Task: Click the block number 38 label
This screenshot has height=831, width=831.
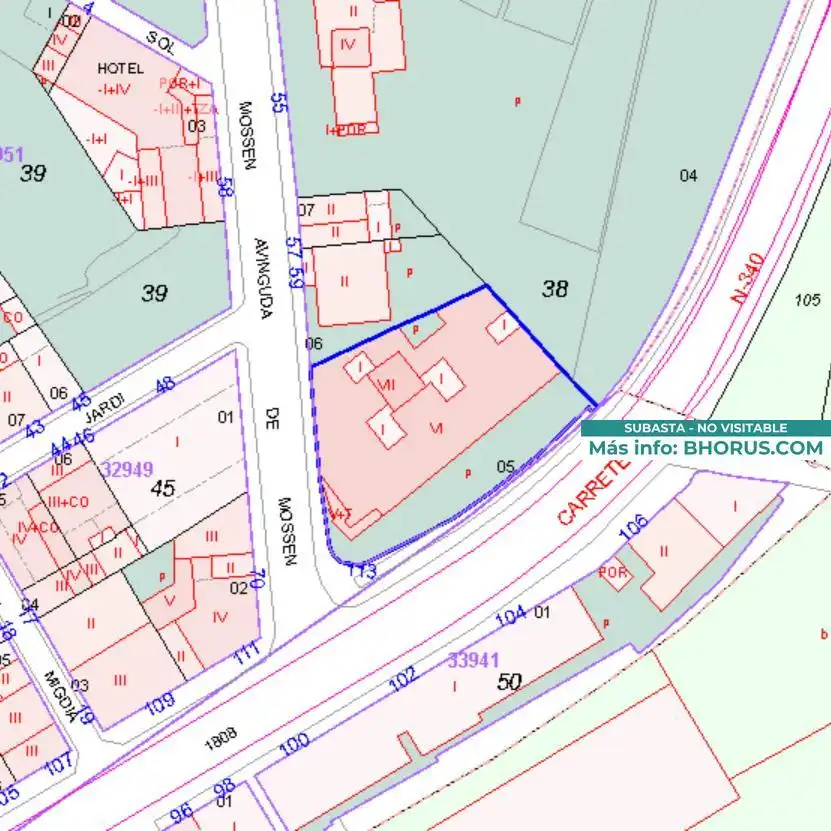Action: [x=555, y=289]
